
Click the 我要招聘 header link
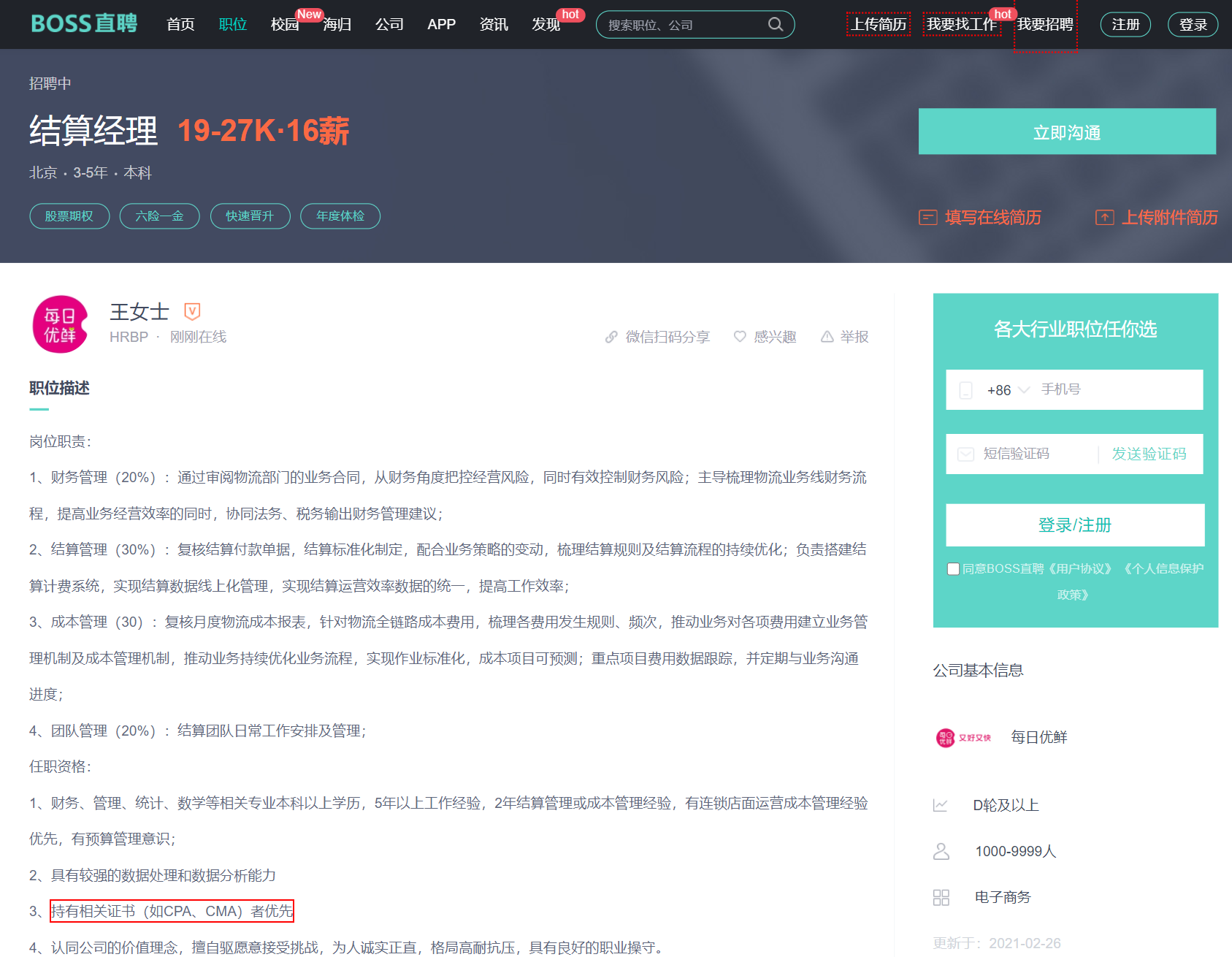coord(1045,25)
